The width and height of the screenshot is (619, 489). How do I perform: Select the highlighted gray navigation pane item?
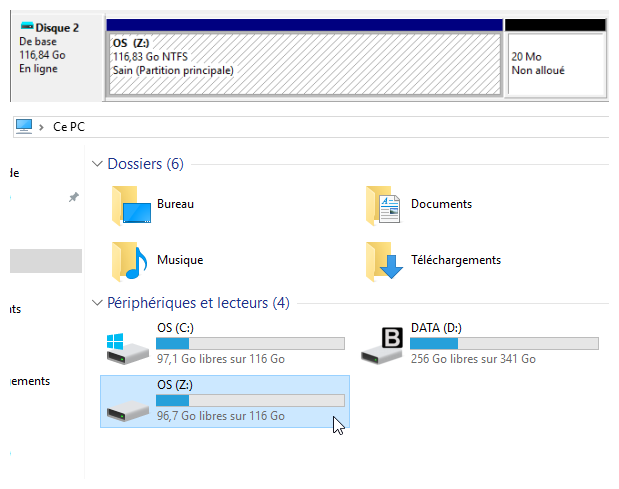coord(46,261)
